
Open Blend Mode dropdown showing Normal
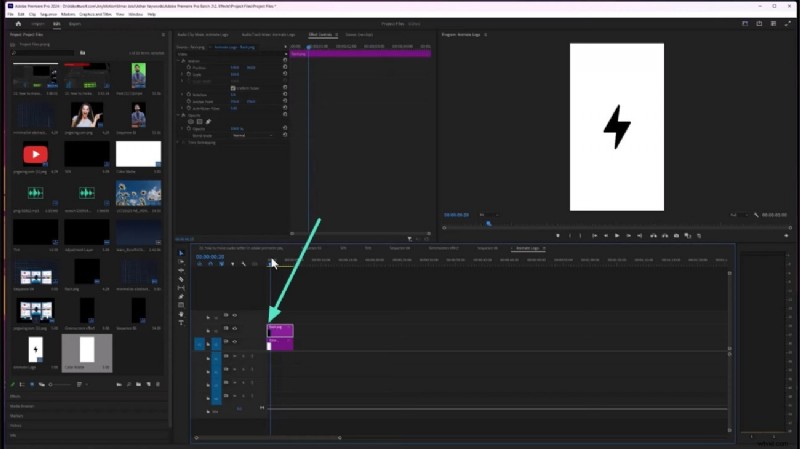[x=253, y=136]
